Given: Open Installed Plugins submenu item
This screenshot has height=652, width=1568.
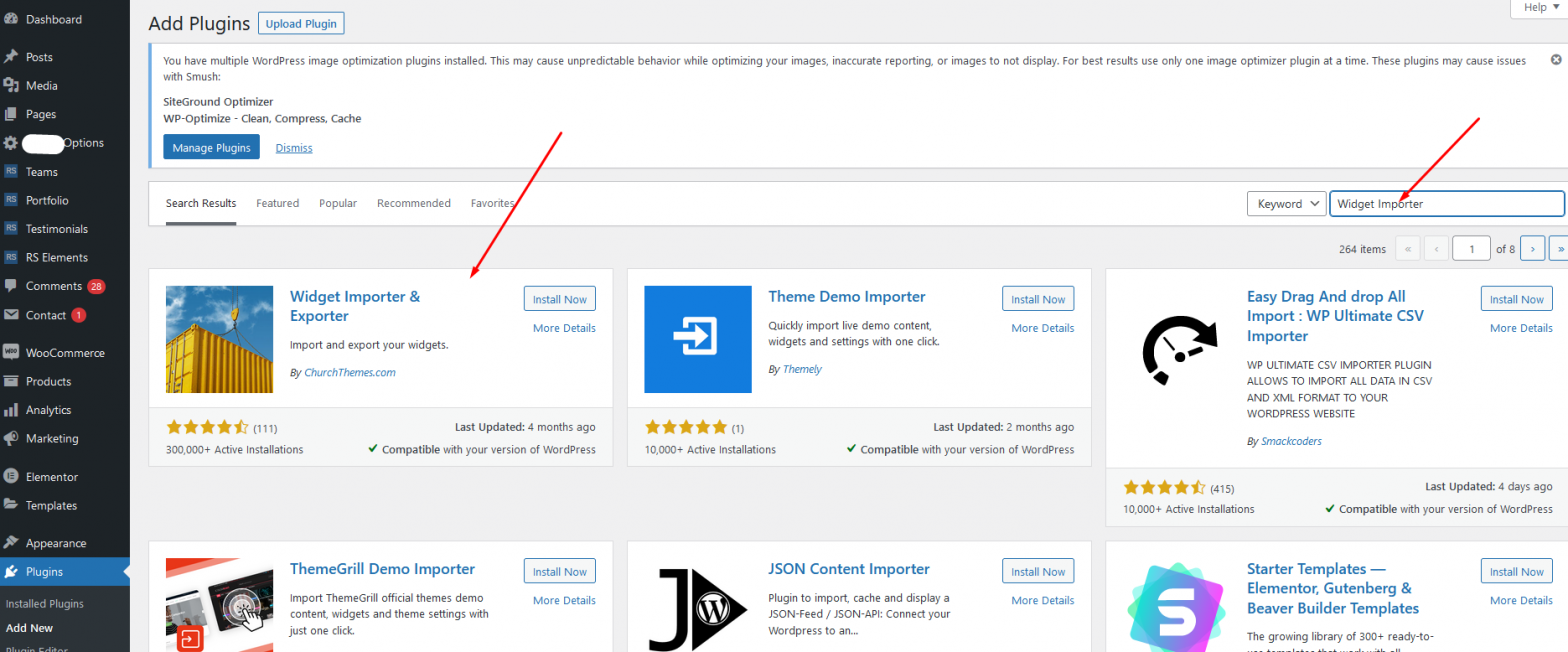Looking at the screenshot, I should [x=44, y=604].
